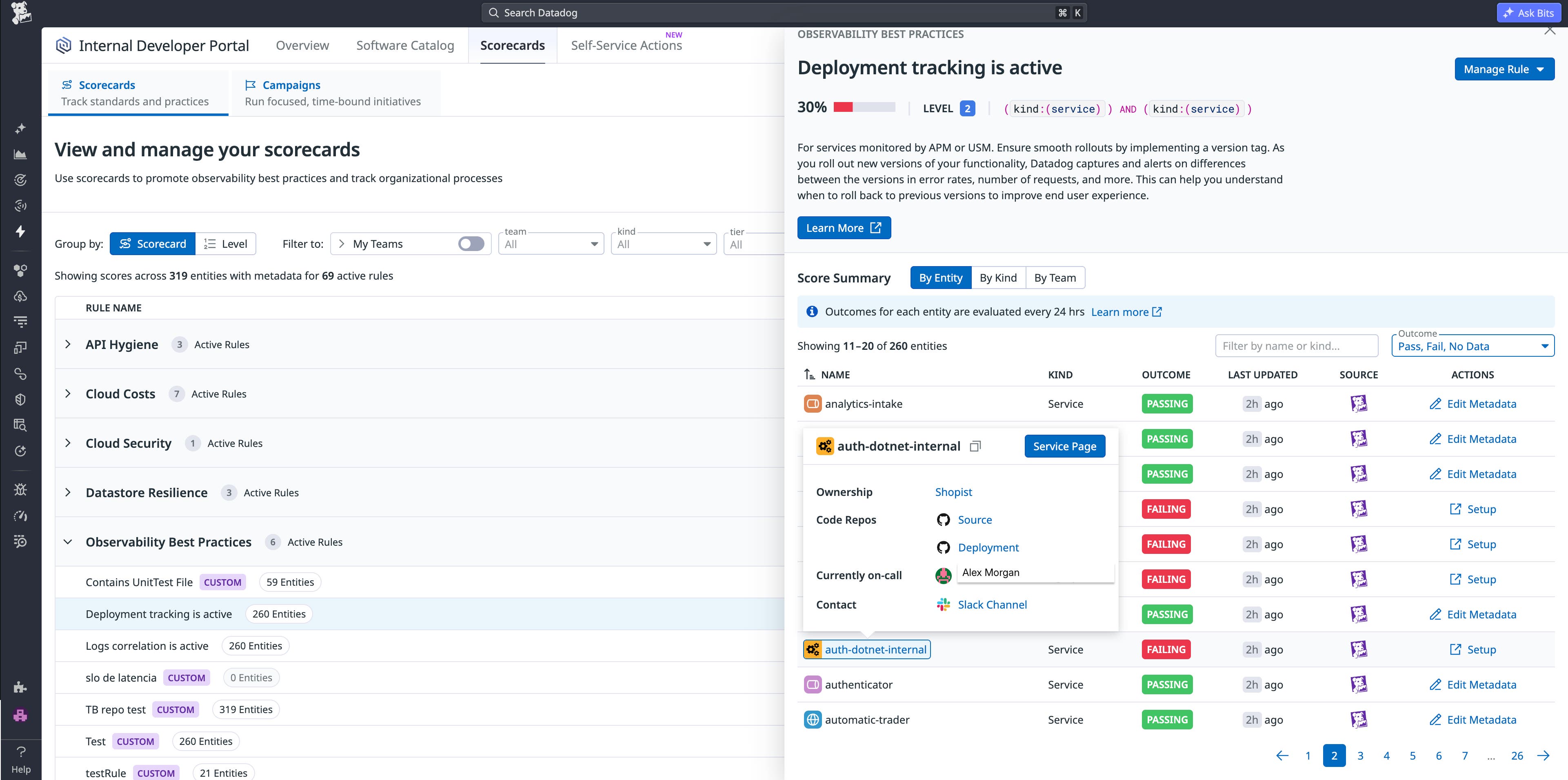The height and width of the screenshot is (780, 1568).
Task: Click the GitHub icon beside the Source link
Action: [x=943, y=520]
